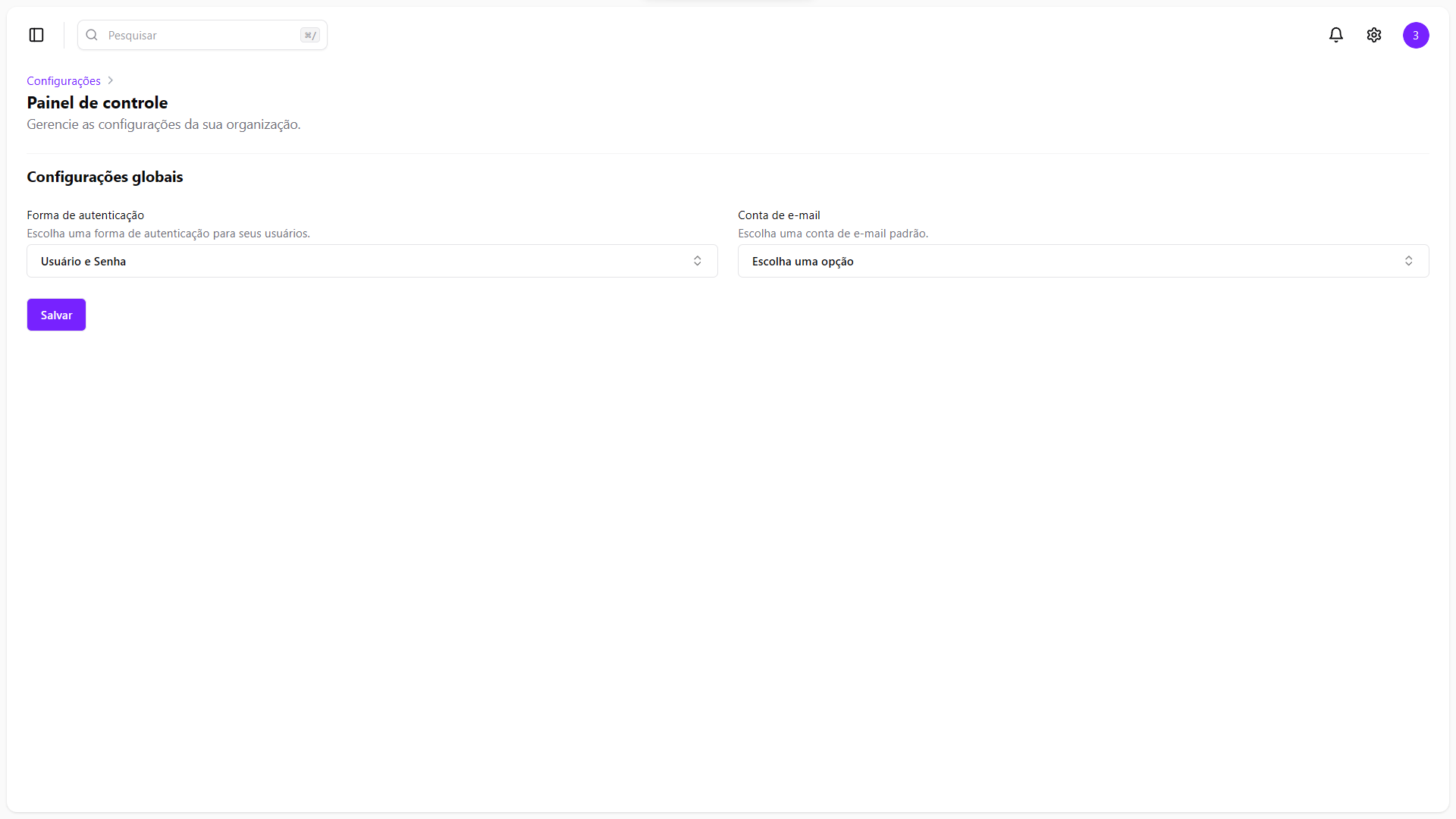Open the notifications bell
The height and width of the screenshot is (819, 1456).
[x=1335, y=35]
